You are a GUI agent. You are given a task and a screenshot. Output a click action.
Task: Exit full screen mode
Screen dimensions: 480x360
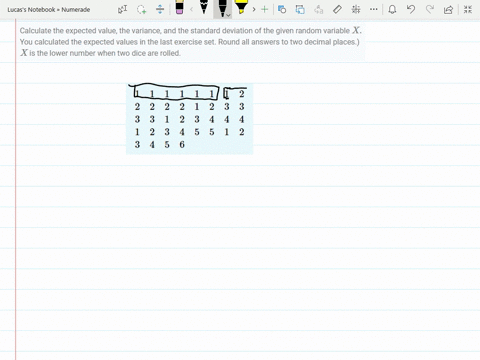468,9
